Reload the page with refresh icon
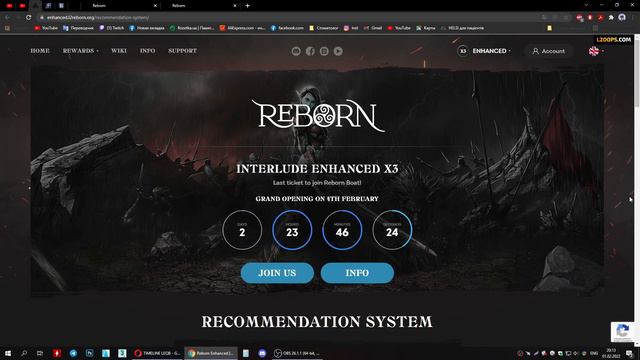 (28, 18)
